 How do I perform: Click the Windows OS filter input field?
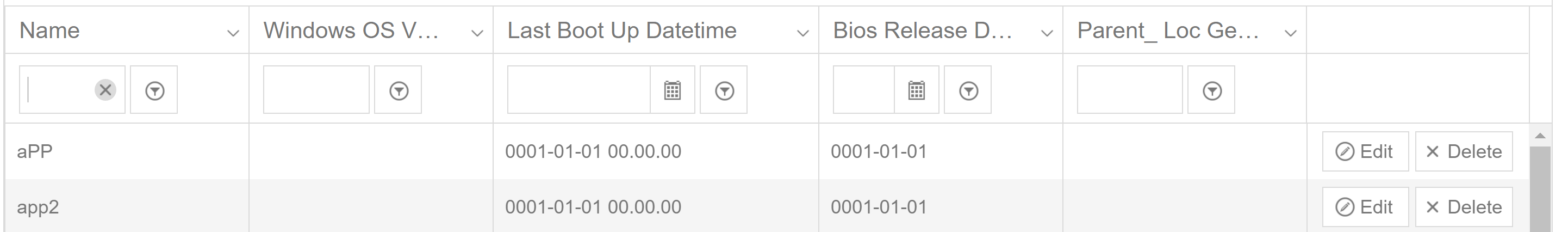tap(316, 90)
